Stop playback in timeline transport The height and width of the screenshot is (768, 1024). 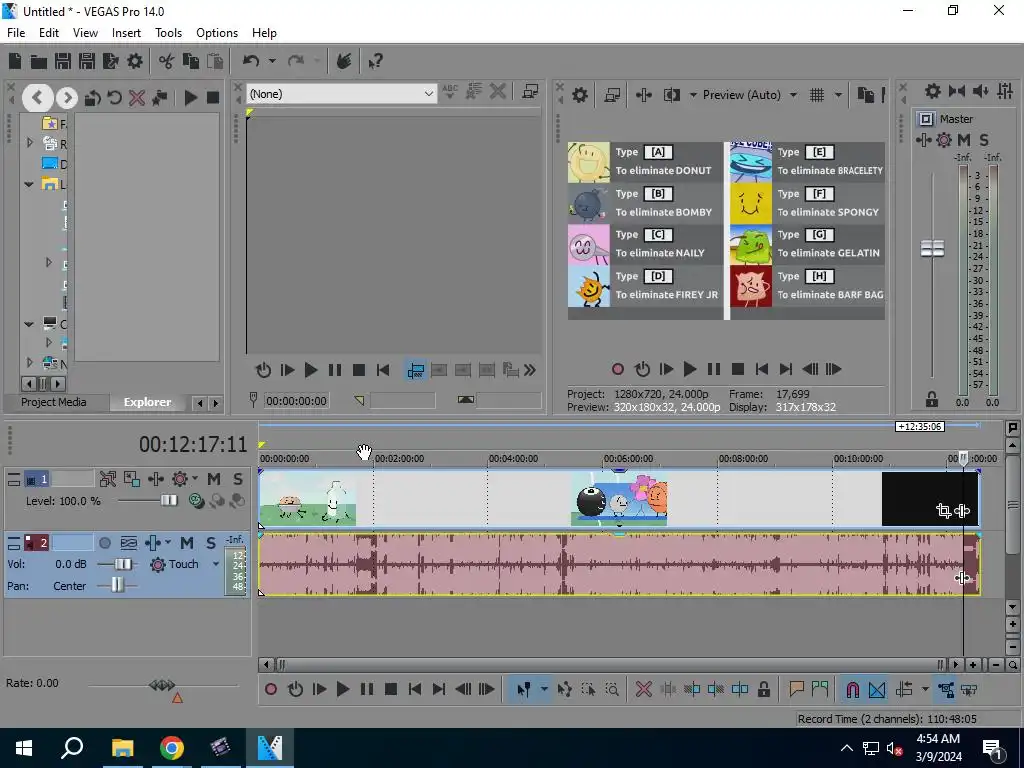click(x=391, y=689)
